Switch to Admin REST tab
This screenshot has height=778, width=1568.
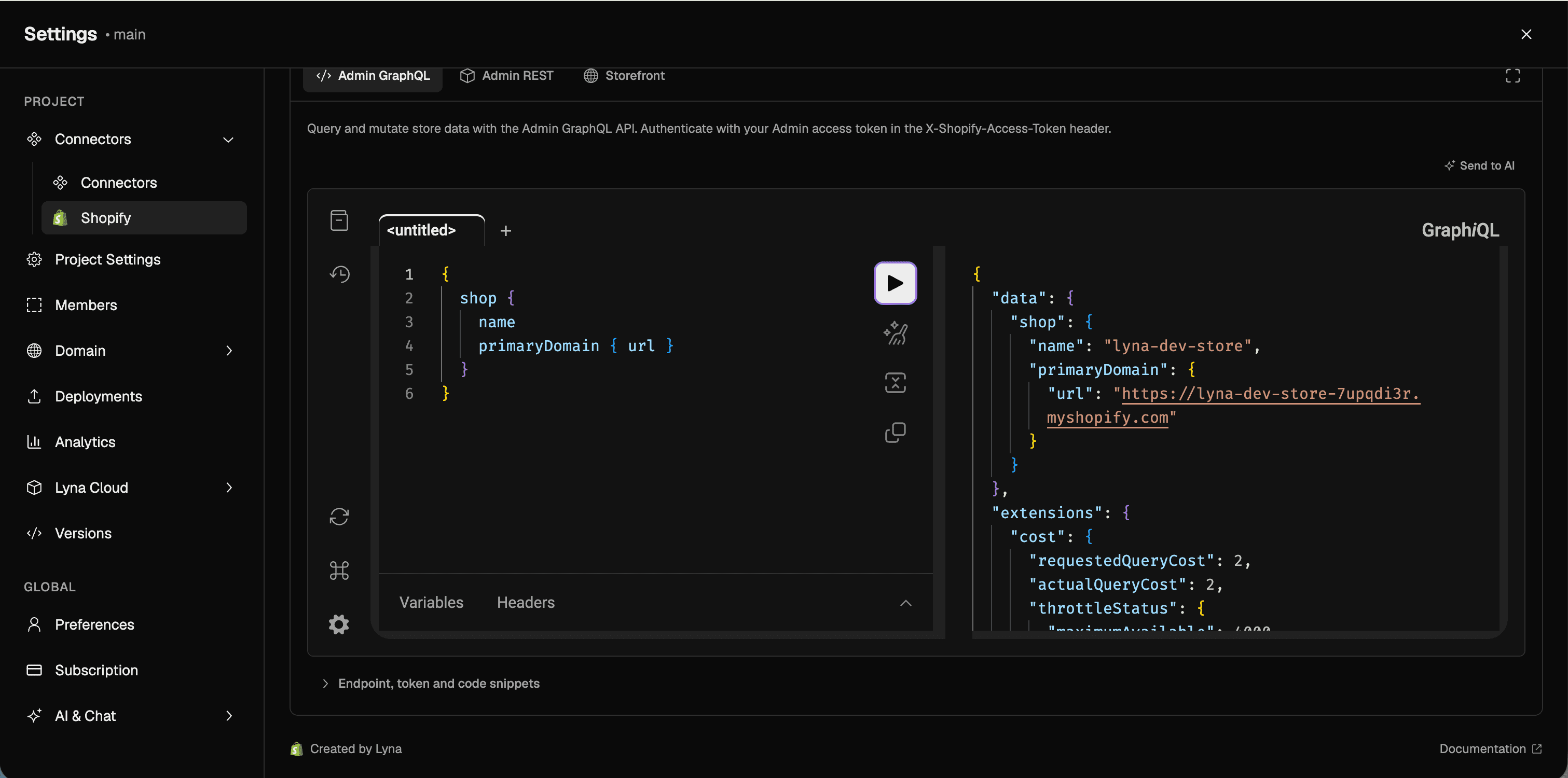coord(506,75)
